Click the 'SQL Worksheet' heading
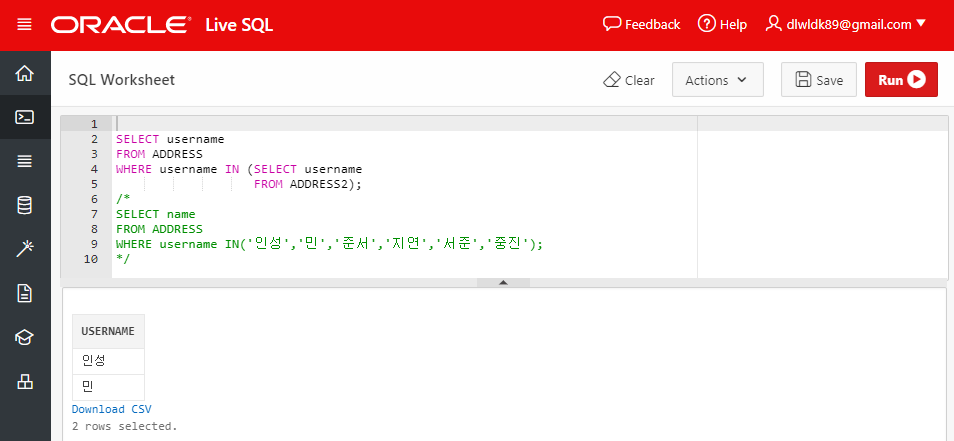 click(122, 80)
